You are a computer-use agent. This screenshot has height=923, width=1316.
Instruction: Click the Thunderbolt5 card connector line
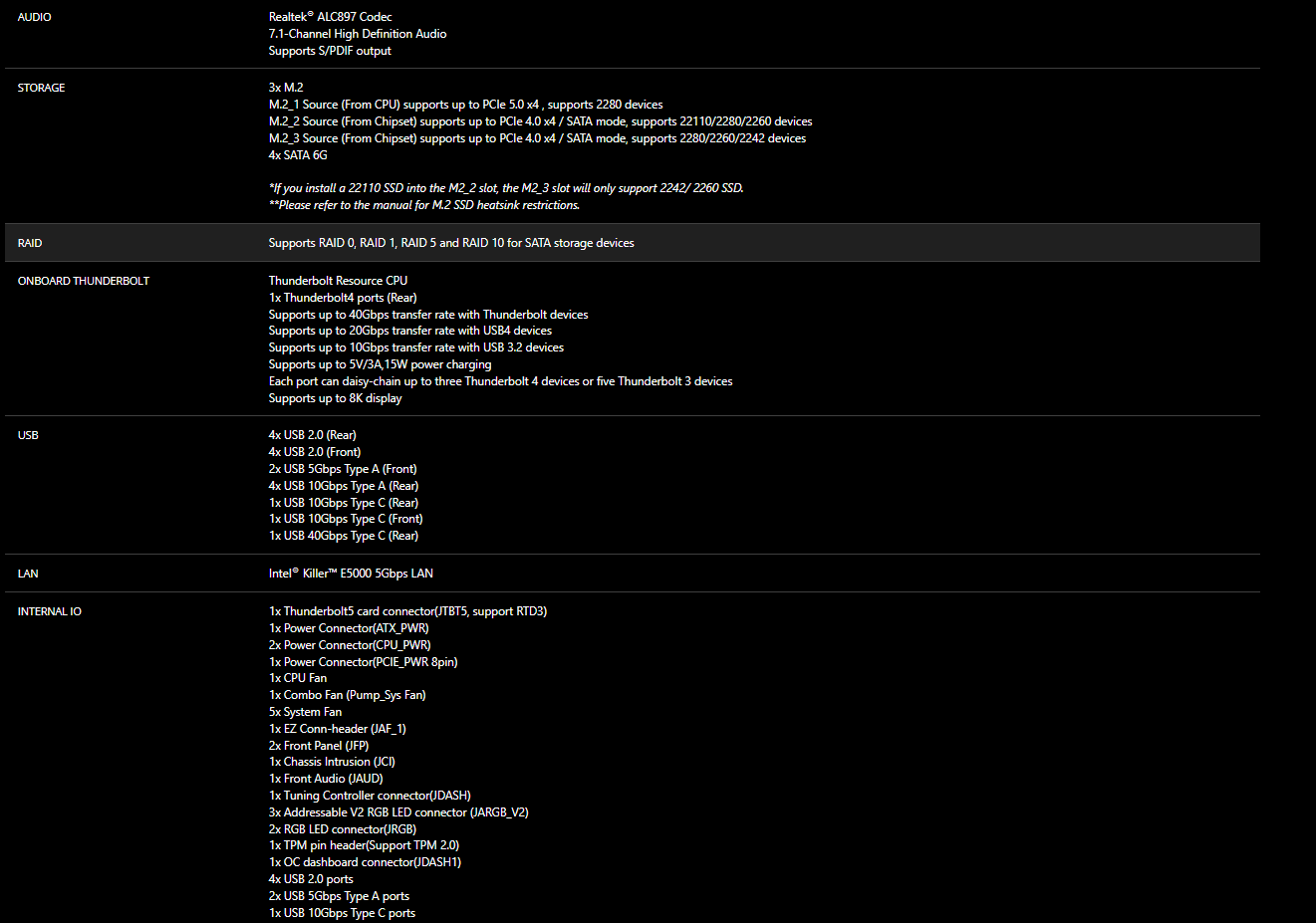point(407,611)
